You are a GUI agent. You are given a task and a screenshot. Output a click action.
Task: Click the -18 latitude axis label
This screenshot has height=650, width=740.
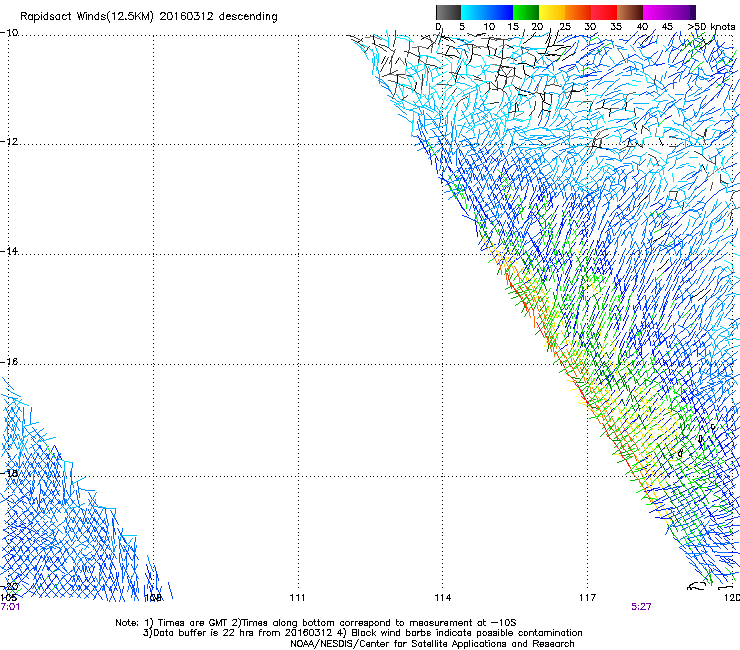(9, 473)
